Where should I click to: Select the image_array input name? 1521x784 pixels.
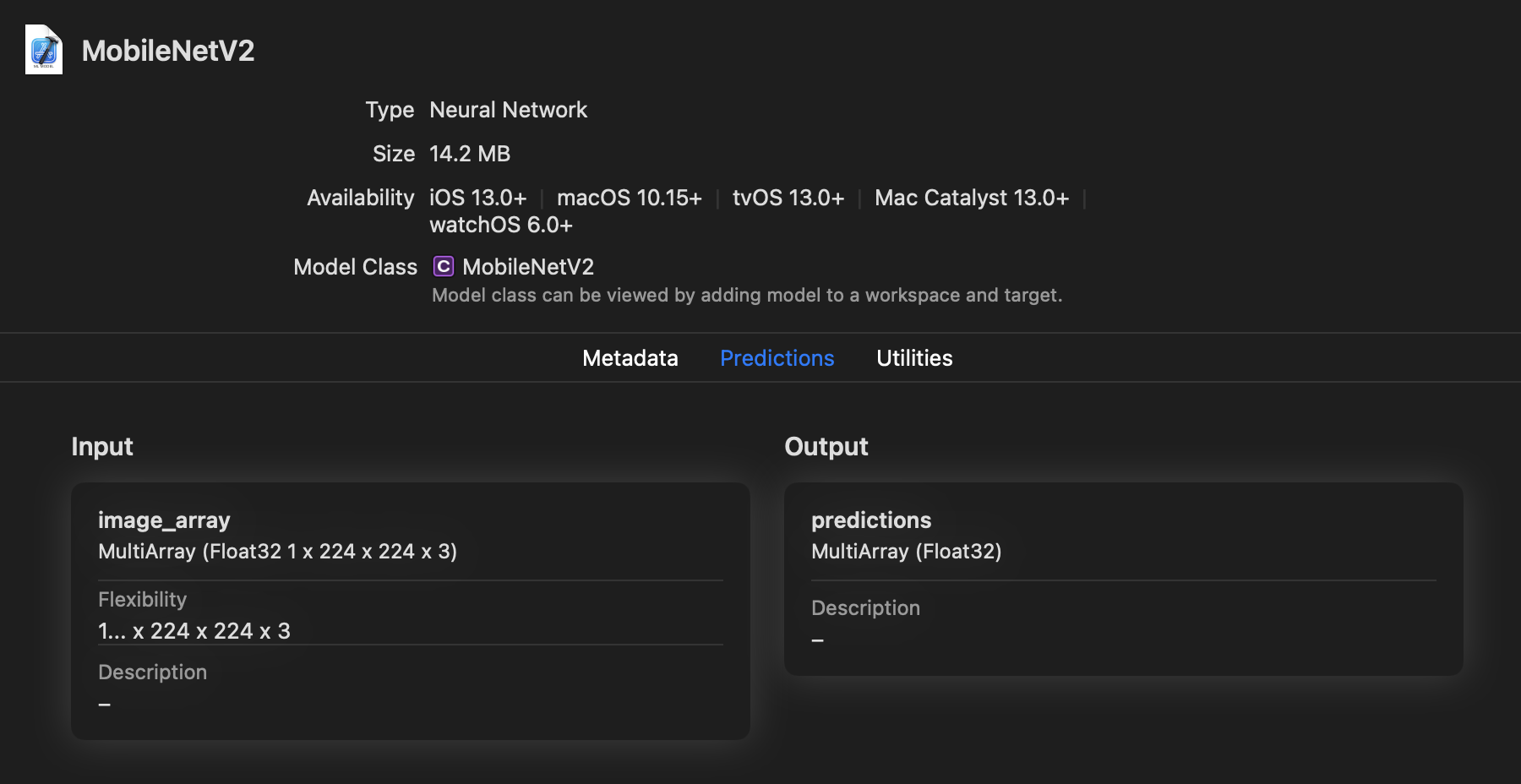coord(164,520)
